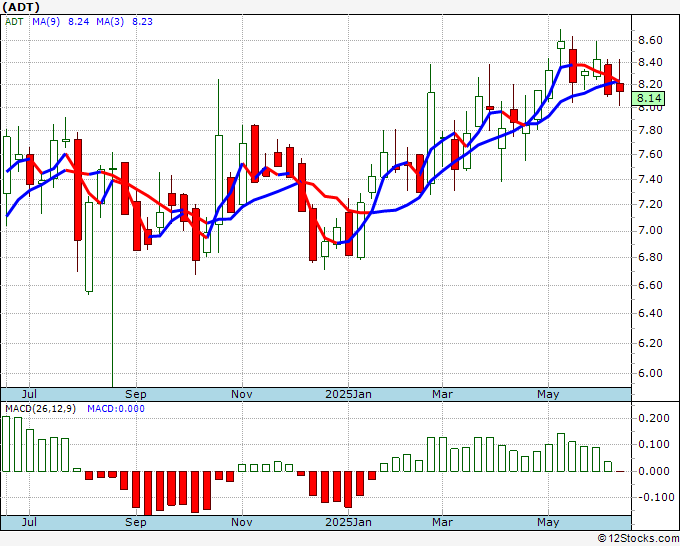Click Jul on the price chart time axis
Viewport: 680px width, 546px height.
[29, 394]
